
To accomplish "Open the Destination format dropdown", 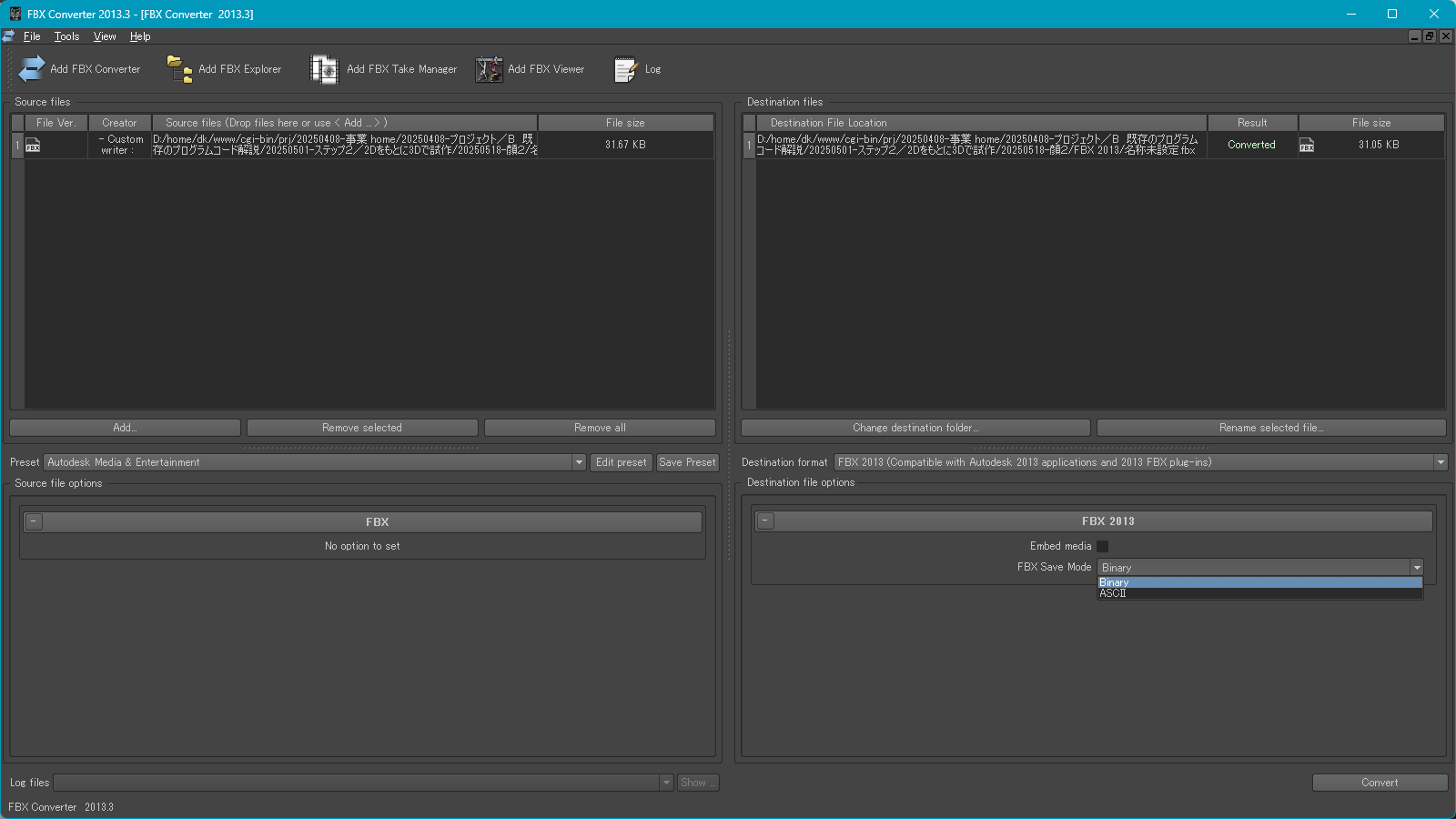I will click(1441, 462).
